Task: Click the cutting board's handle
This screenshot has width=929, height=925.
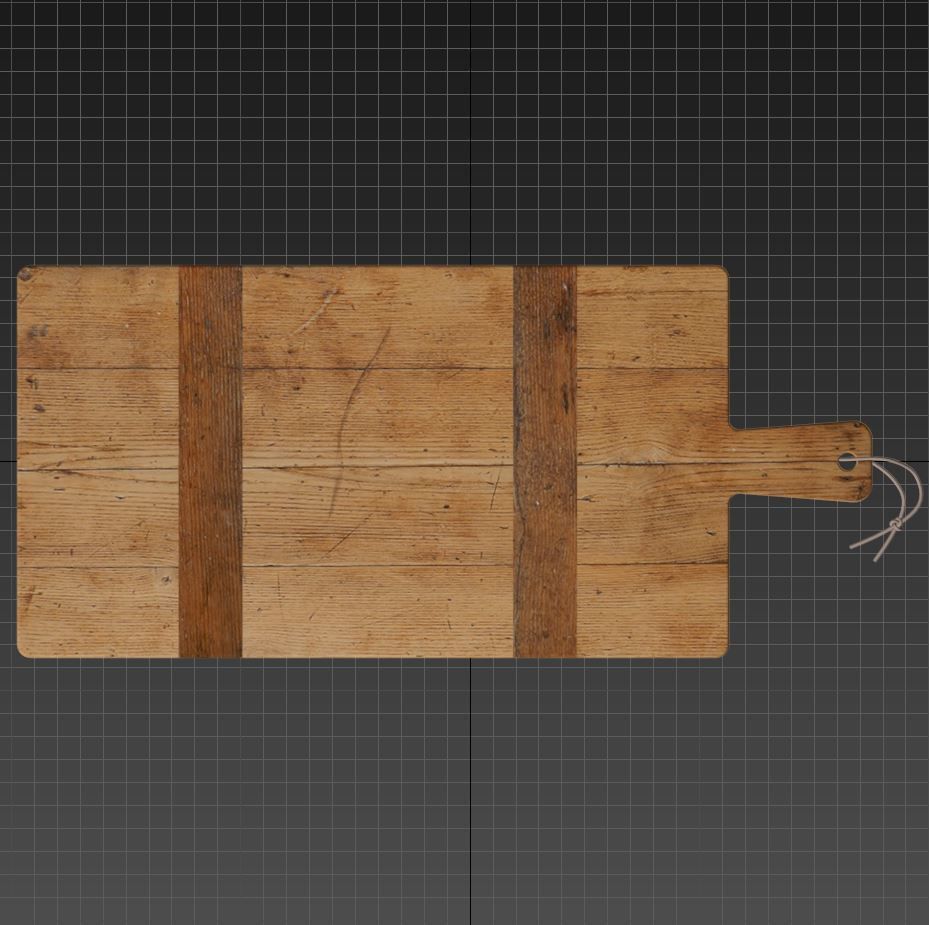Action: [x=800, y=462]
